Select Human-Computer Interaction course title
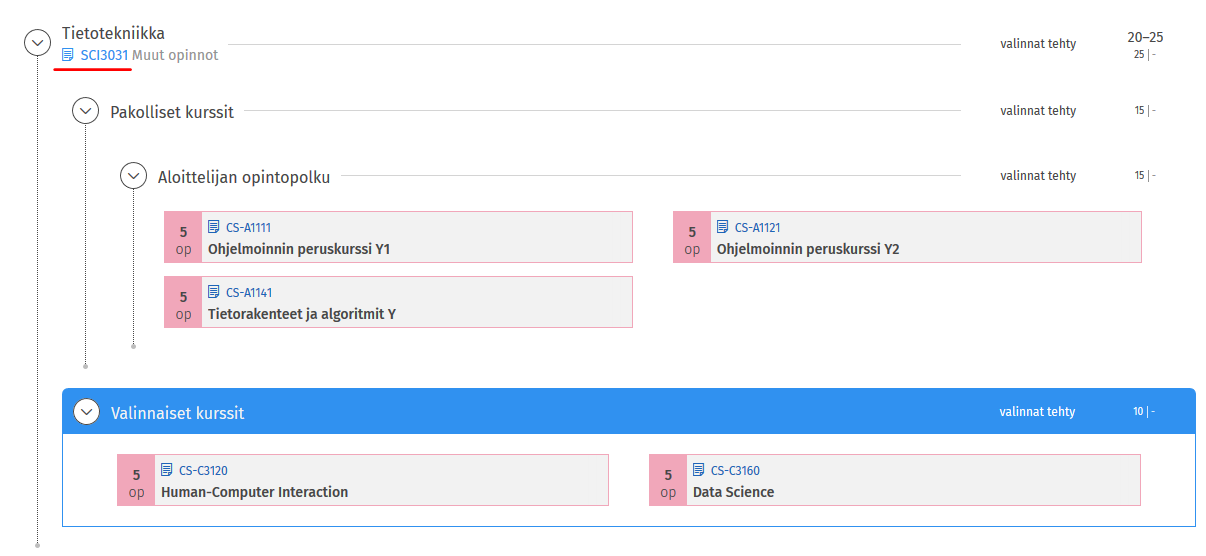Image resolution: width=1206 pixels, height=556 pixels. (254, 492)
